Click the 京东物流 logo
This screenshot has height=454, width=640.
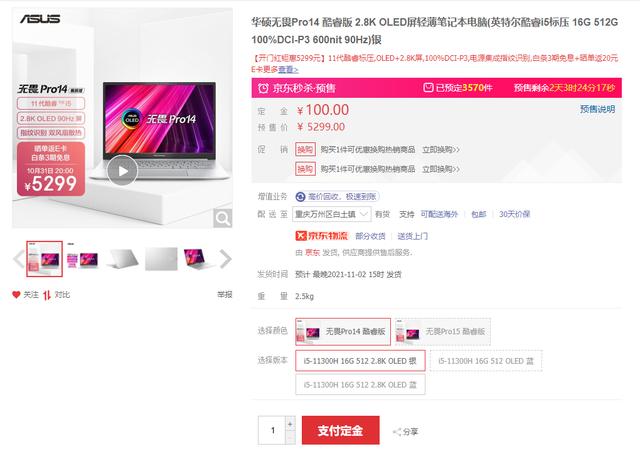[322, 236]
